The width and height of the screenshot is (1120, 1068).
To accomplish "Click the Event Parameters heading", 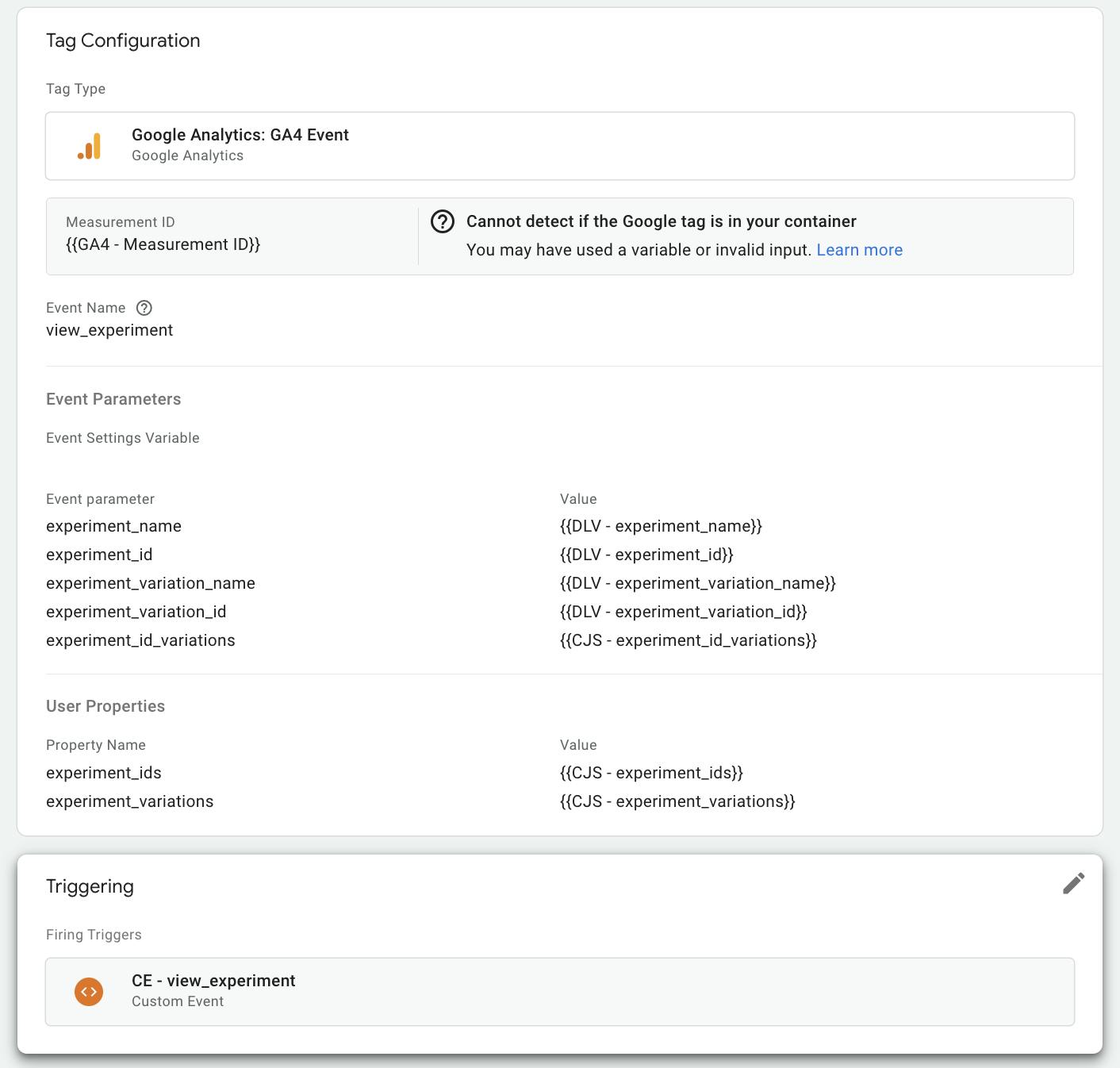I will (113, 399).
